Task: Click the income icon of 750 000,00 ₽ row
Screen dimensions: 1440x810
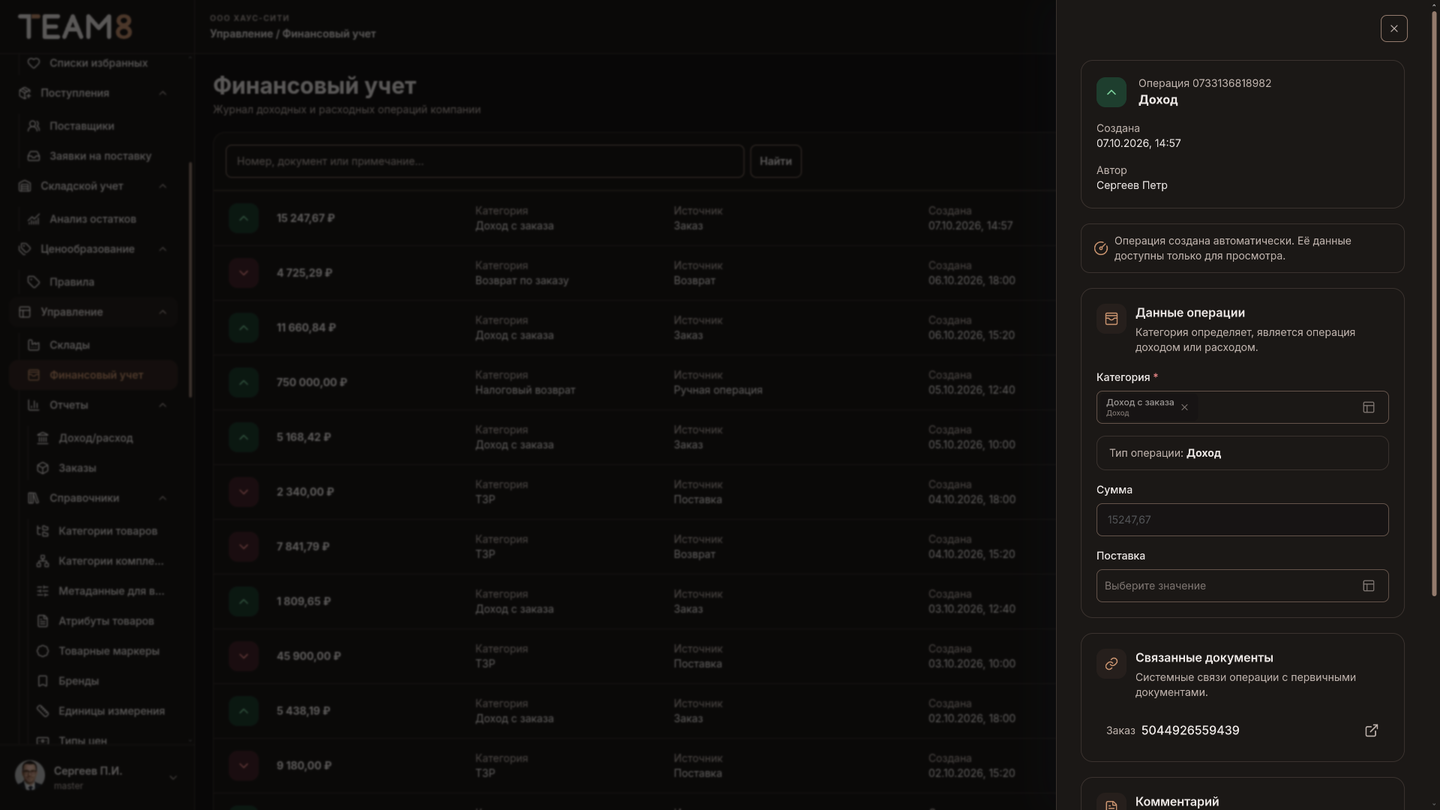Action: 244,382
